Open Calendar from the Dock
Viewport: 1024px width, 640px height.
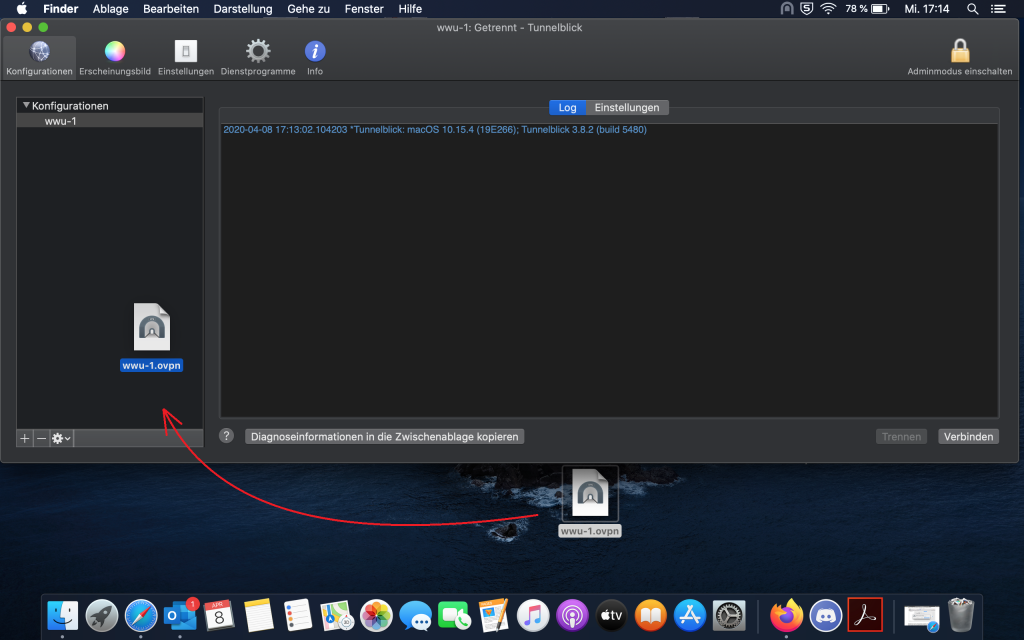[219, 615]
